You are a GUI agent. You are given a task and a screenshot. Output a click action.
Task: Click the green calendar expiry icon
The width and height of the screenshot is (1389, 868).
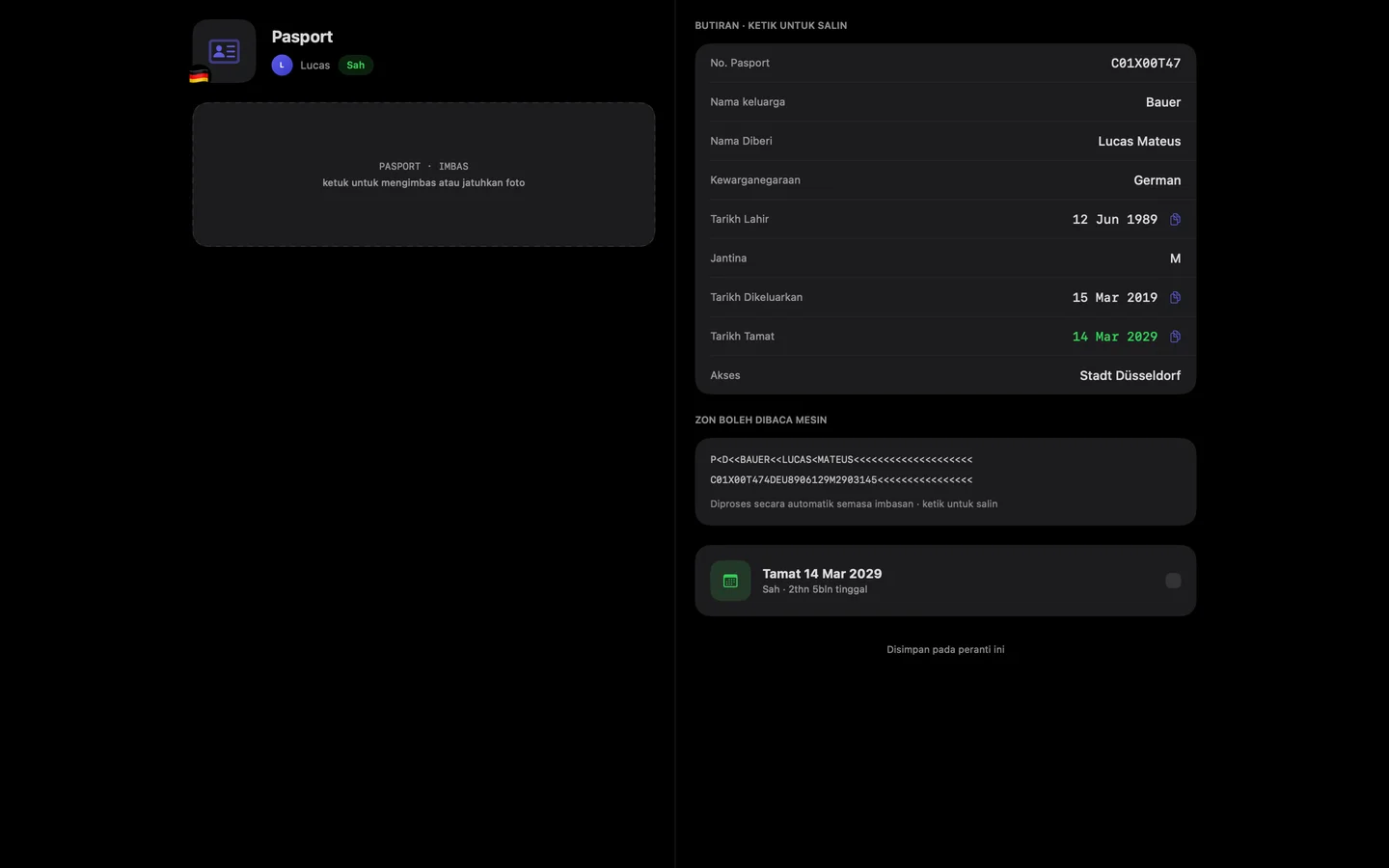730,581
